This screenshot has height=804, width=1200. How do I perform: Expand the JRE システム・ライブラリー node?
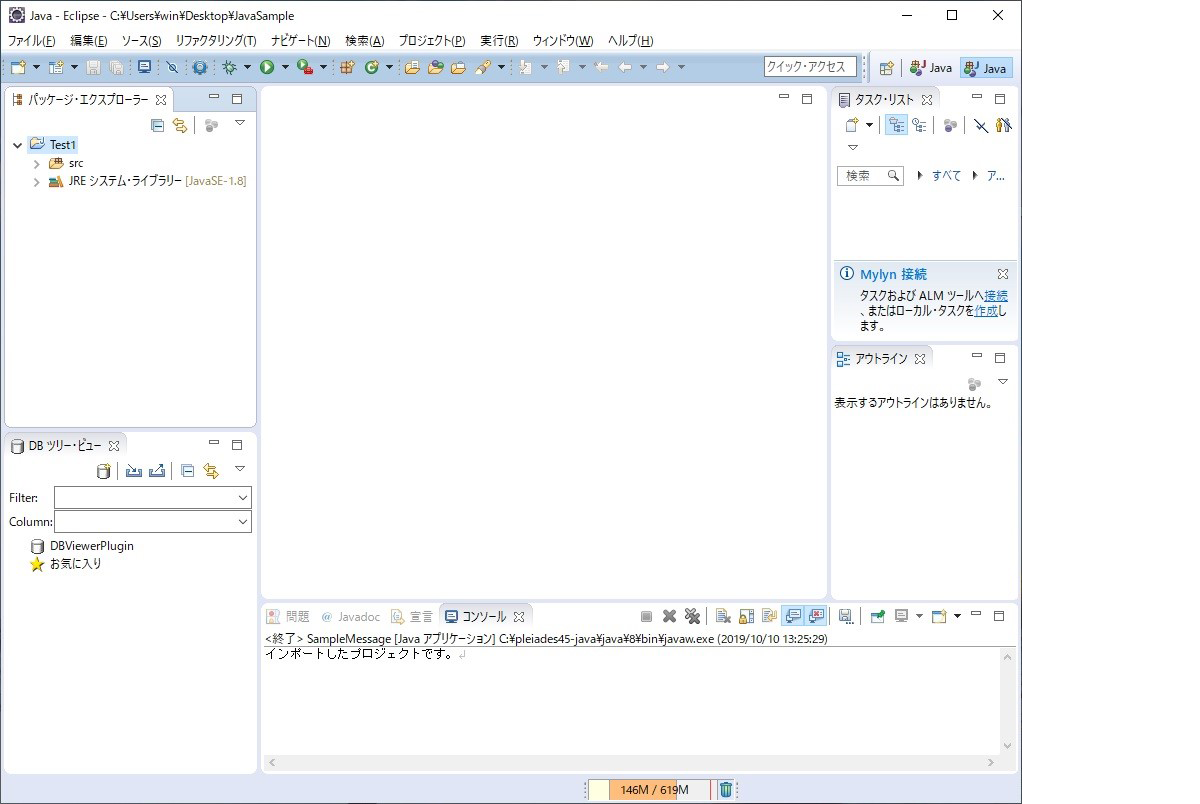click(37, 182)
